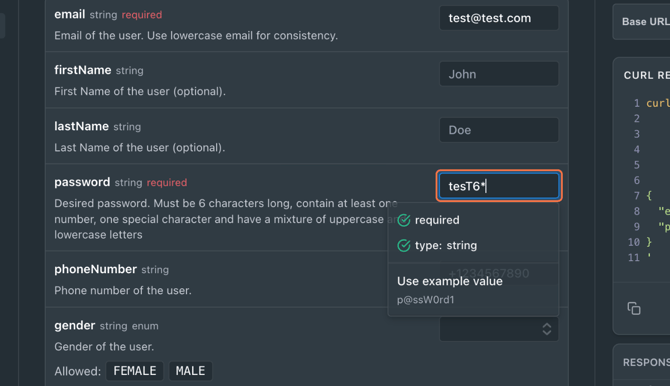The width and height of the screenshot is (670, 386).
Task: Click the red required tag next to email
Action: click(142, 15)
